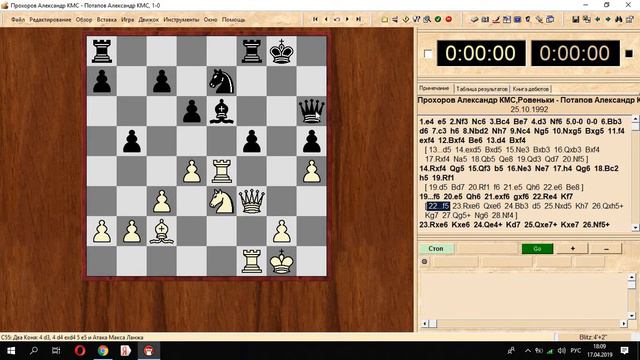Click the green diamond toolbar icon
This screenshot has height=360, width=640.
point(406,19)
